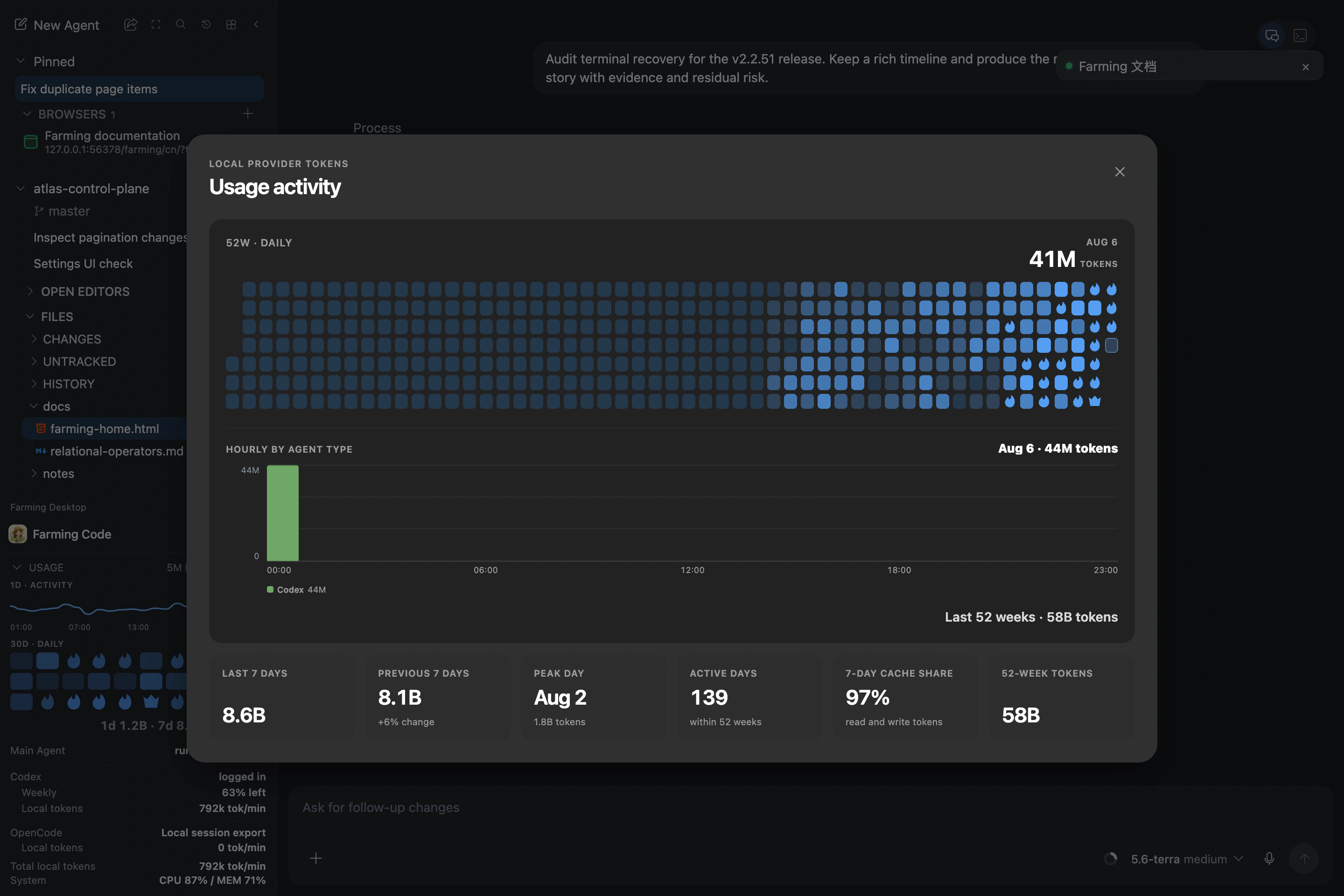Click the send arrow button in composer

pos(1304,858)
